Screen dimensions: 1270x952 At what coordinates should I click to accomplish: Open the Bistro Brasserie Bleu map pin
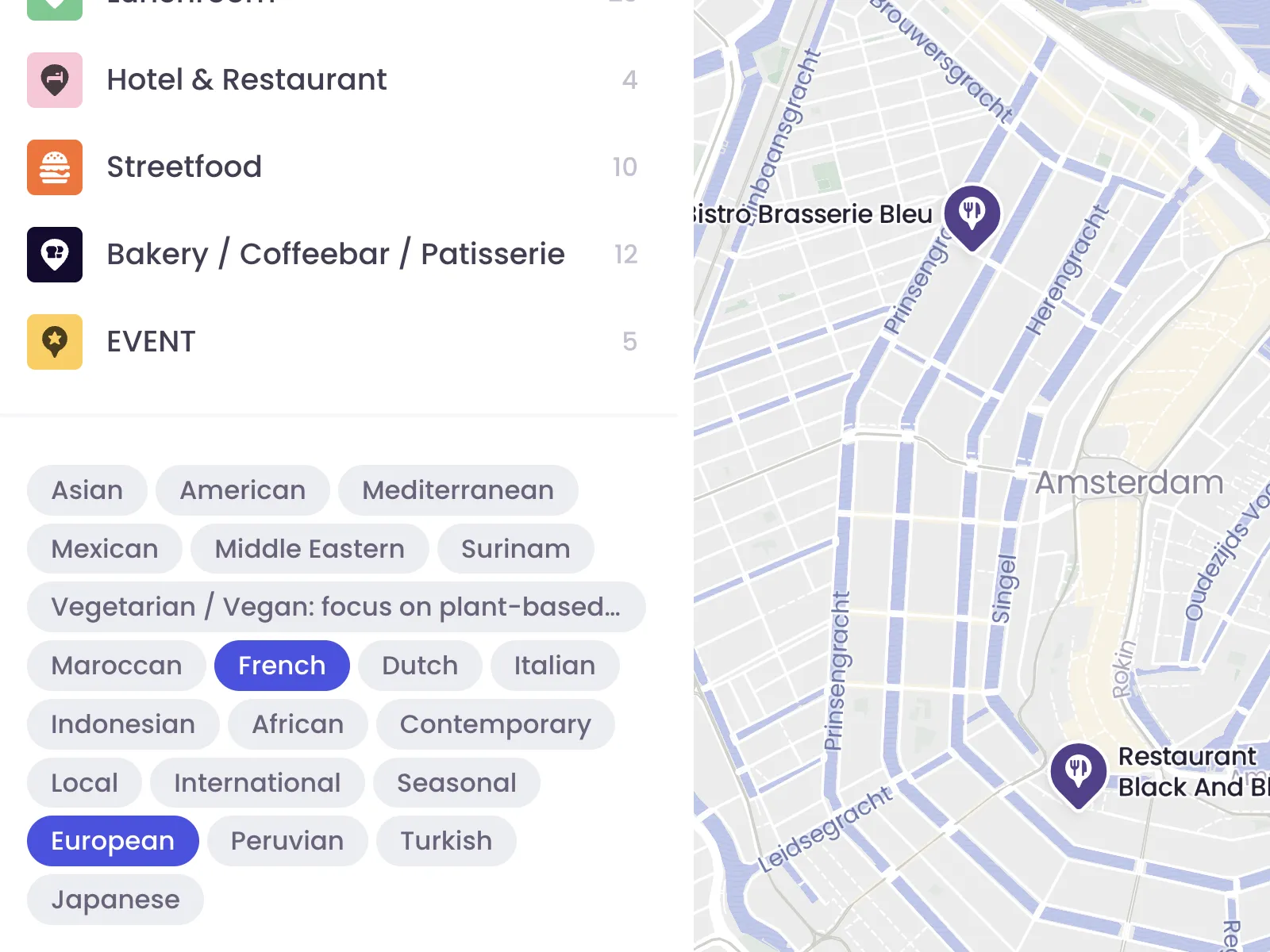[x=972, y=214]
